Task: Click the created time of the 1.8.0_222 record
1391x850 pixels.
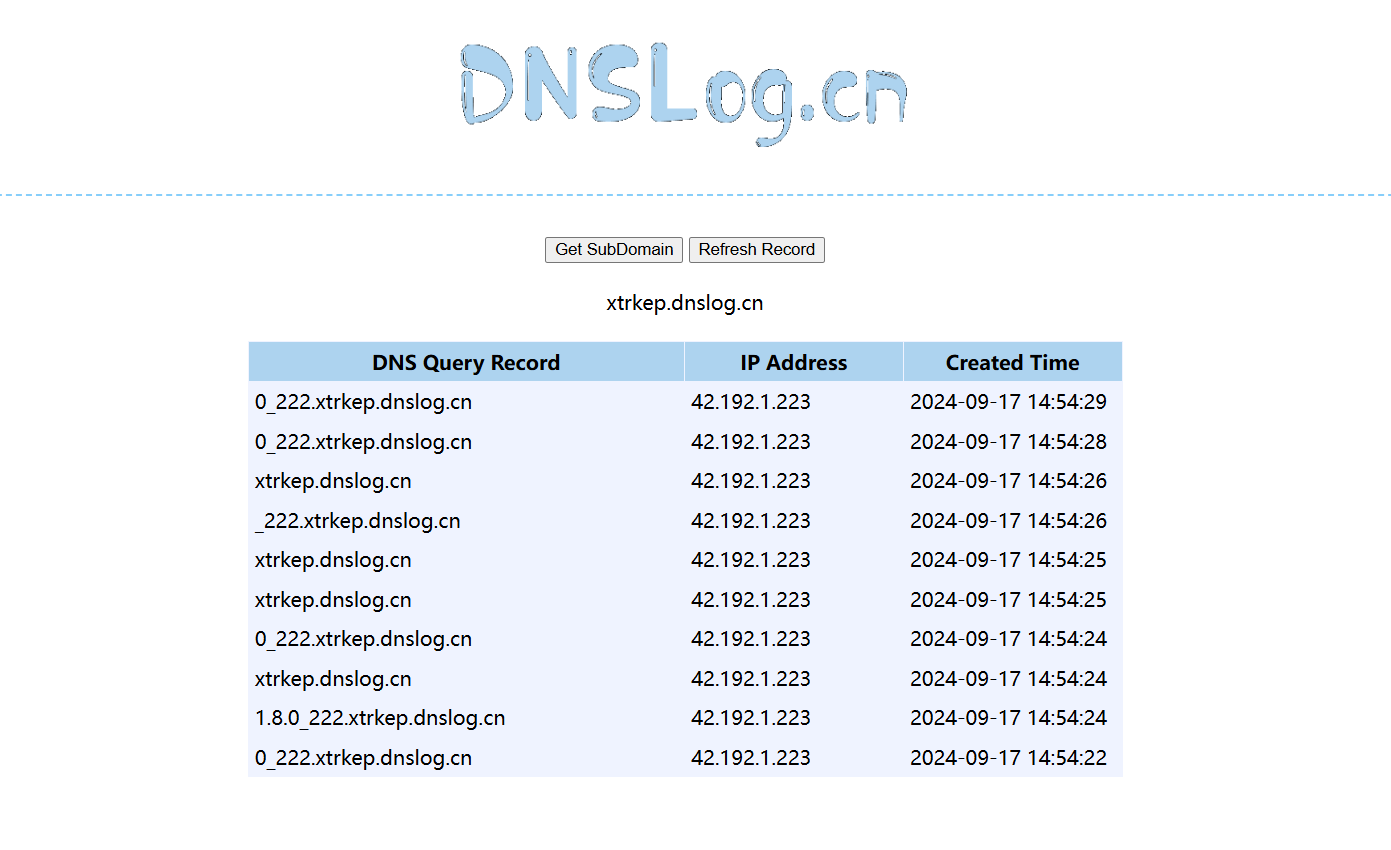Action: pyautogui.click(x=1008, y=718)
